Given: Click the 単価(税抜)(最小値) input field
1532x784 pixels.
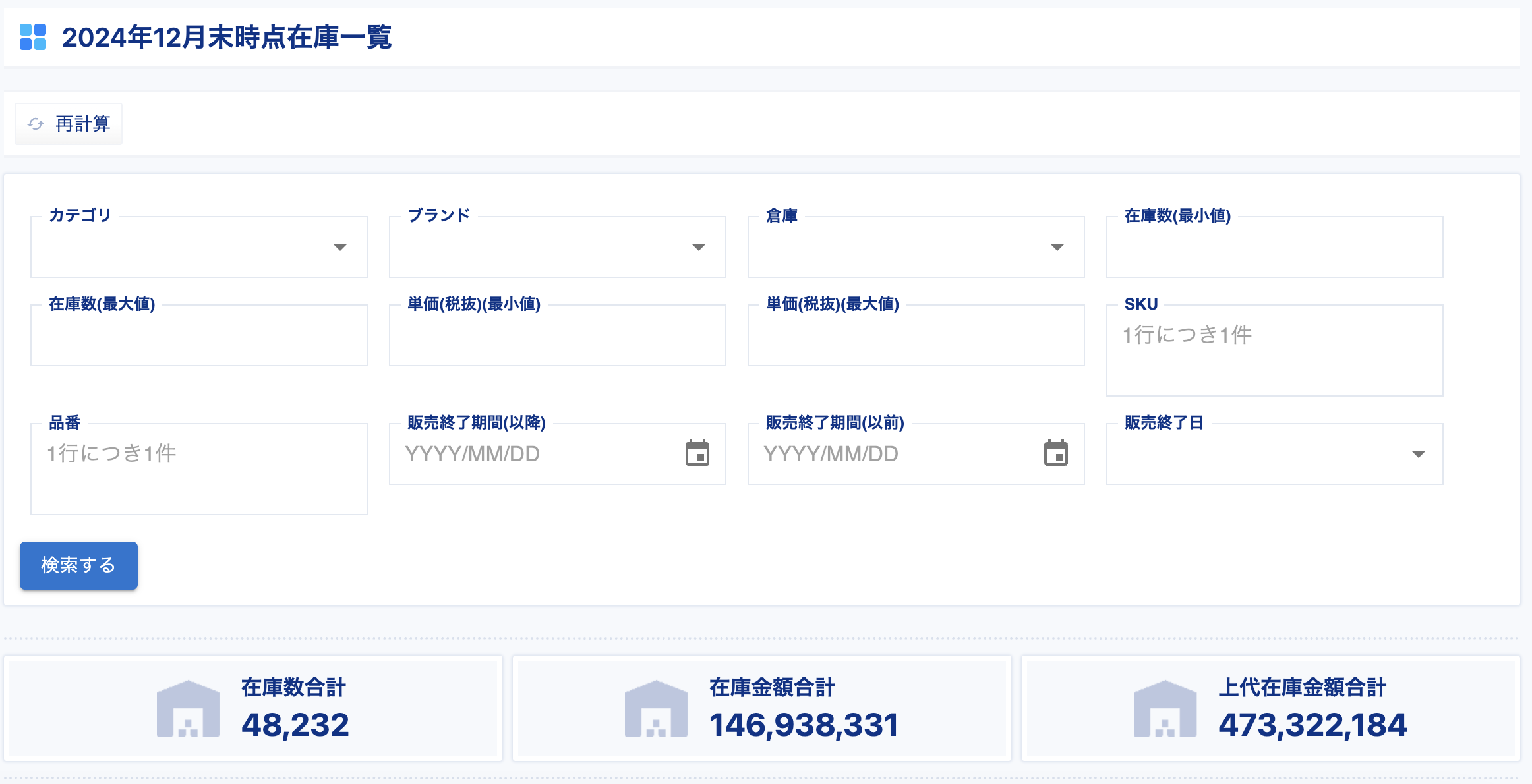Looking at the screenshot, I should (x=558, y=335).
